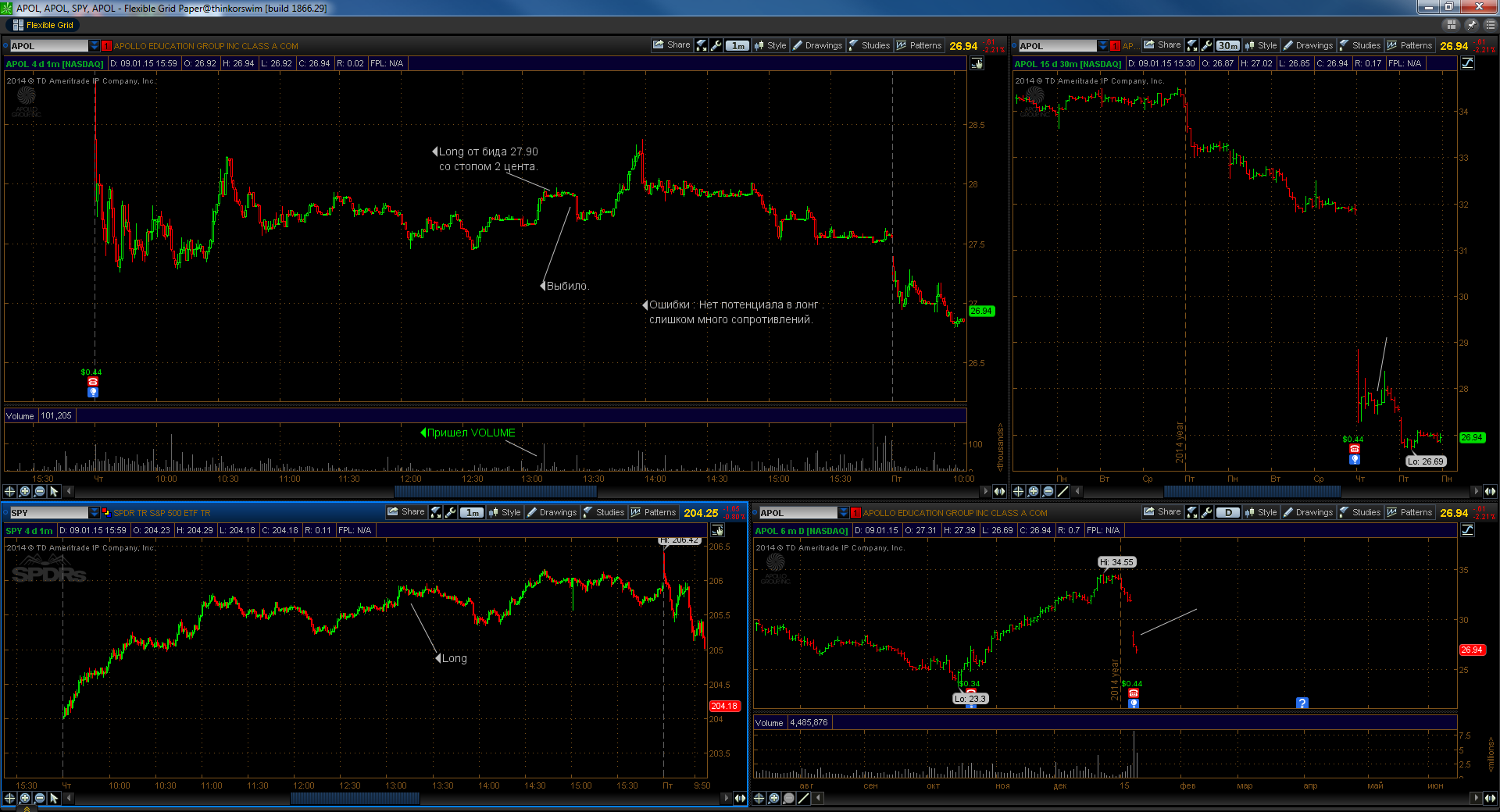Open Drawings menu in top-left APOL chart
The width and height of the screenshot is (1500, 812).
[x=817, y=45]
